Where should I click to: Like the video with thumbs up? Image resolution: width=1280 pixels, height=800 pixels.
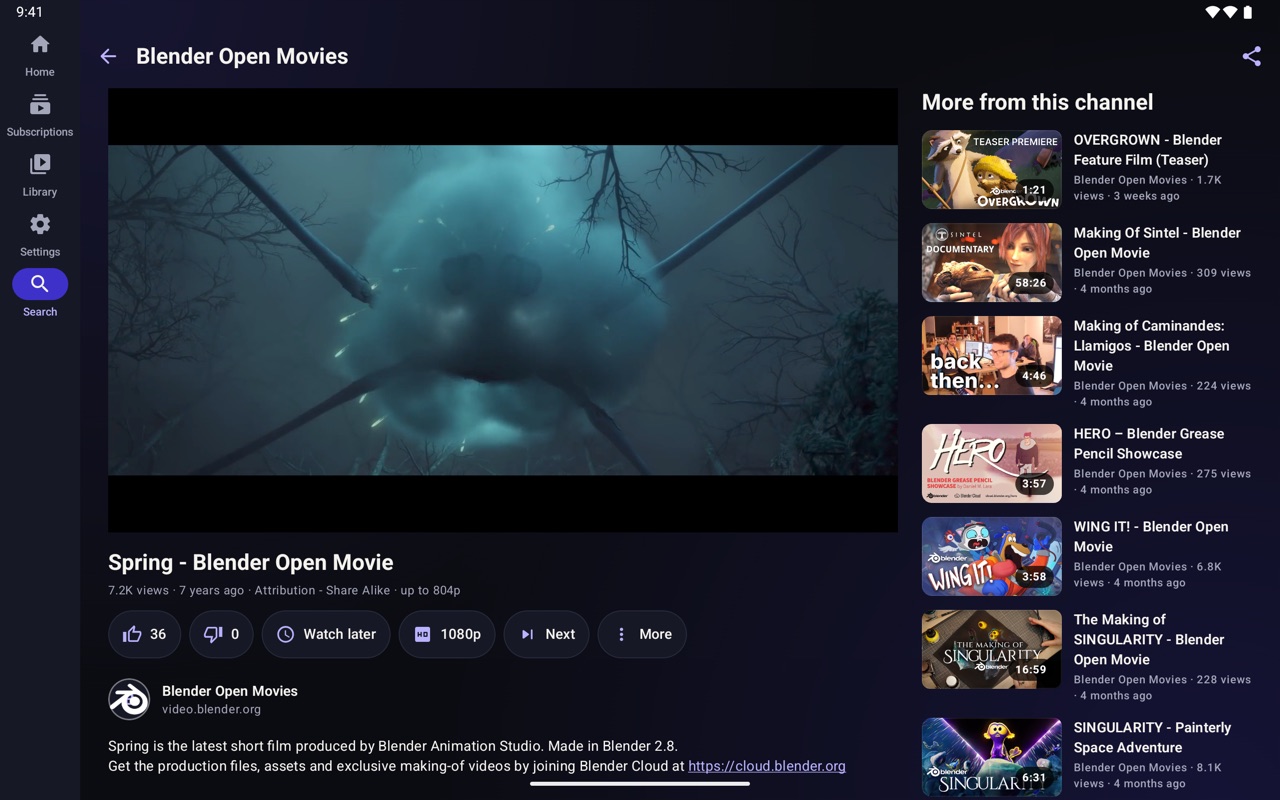[144, 634]
